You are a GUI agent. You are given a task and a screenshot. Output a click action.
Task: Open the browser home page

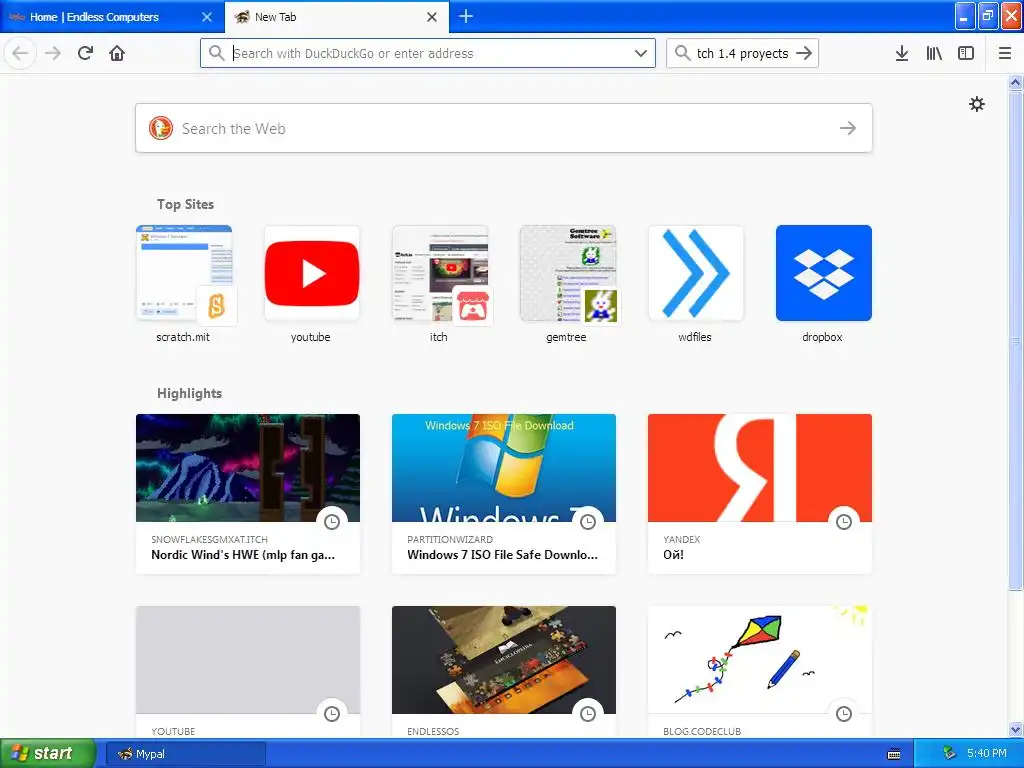pyautogui.click(x=117, y=53)
